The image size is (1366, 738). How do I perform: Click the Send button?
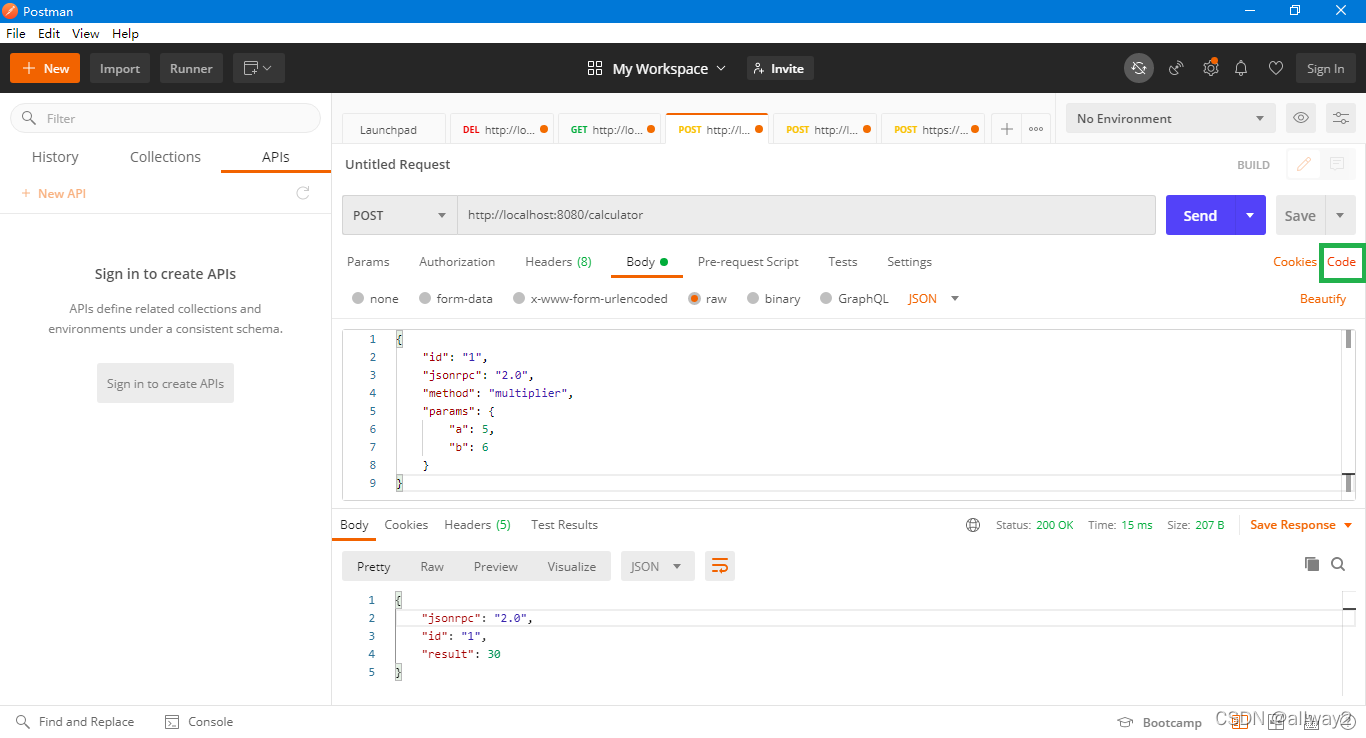[1199, 214]
